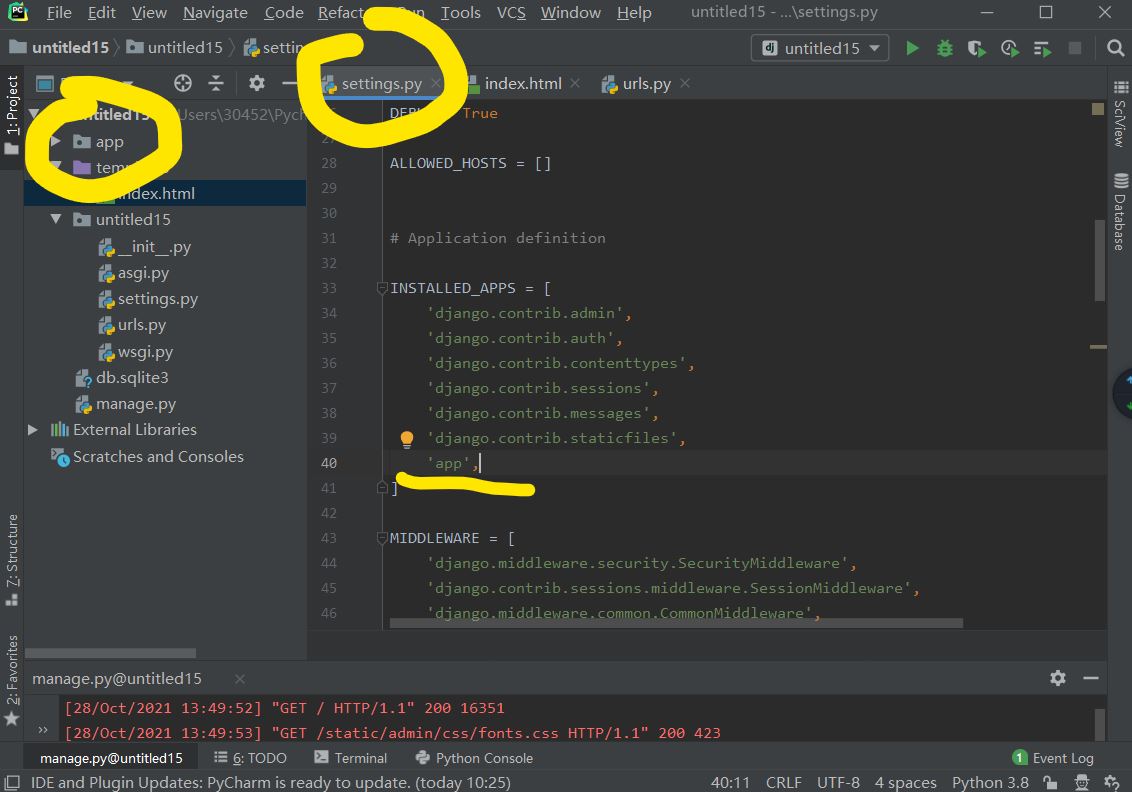Run with Coverage using the shield icon

pos(977,48)
